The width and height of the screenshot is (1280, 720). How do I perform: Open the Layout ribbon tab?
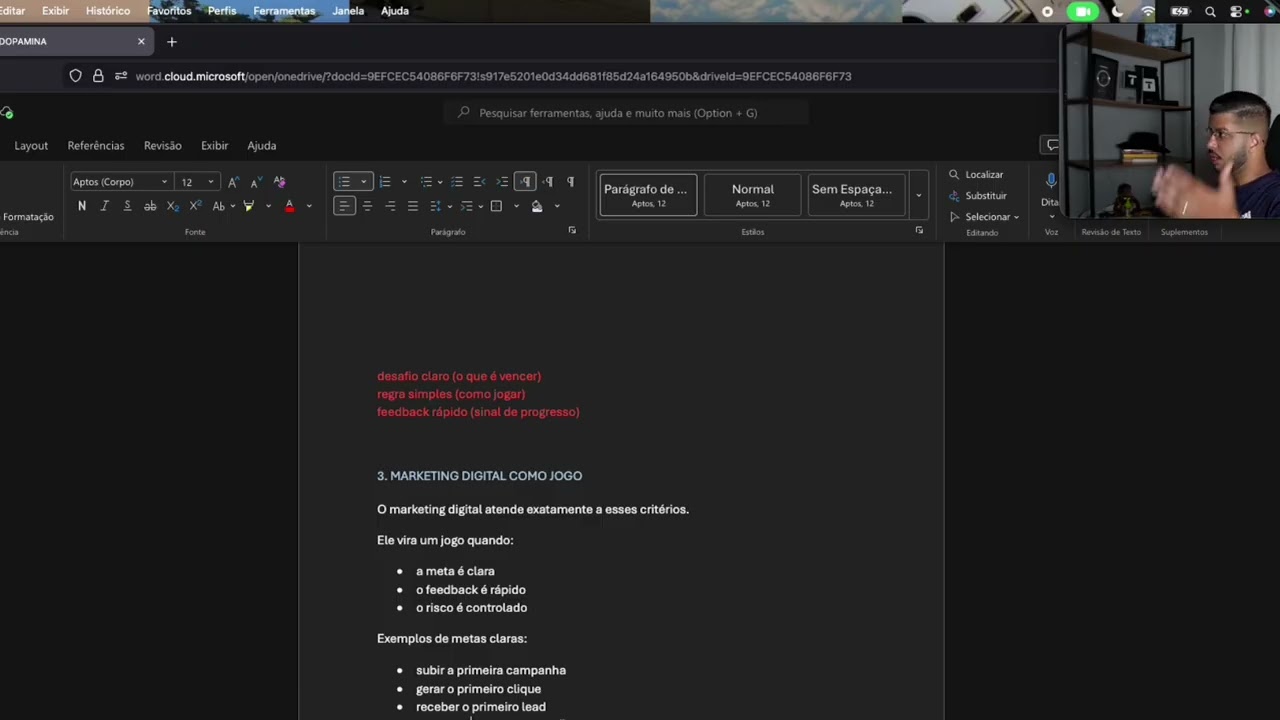pyautogui.click(x=31, y=146)
